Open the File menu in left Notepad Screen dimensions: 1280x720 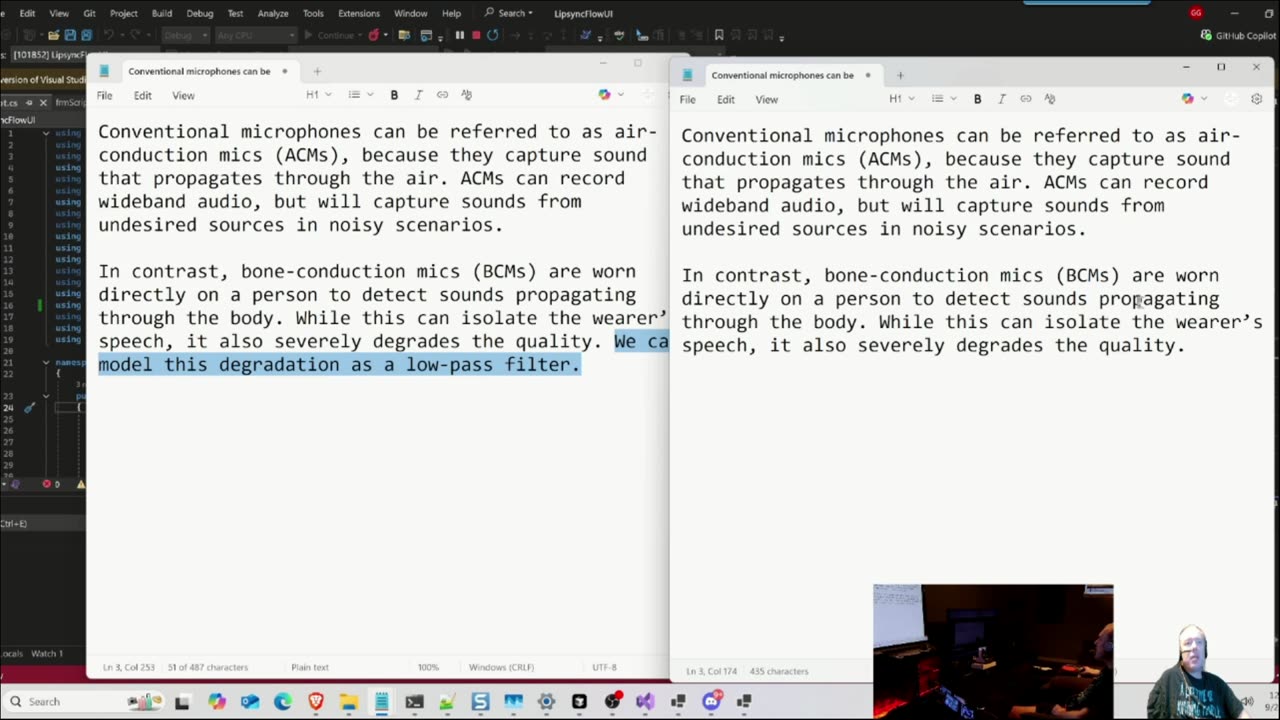[x=105, y=96]
